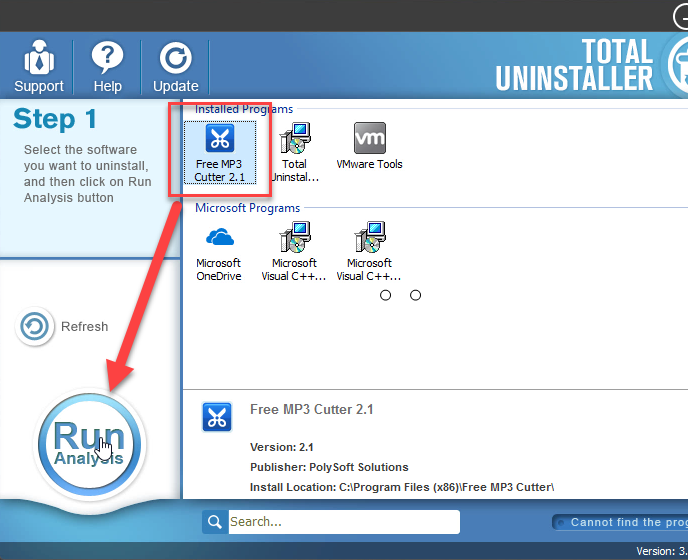
Task: Select the Total Uninstaller program icon
Action: coord(294,152)
